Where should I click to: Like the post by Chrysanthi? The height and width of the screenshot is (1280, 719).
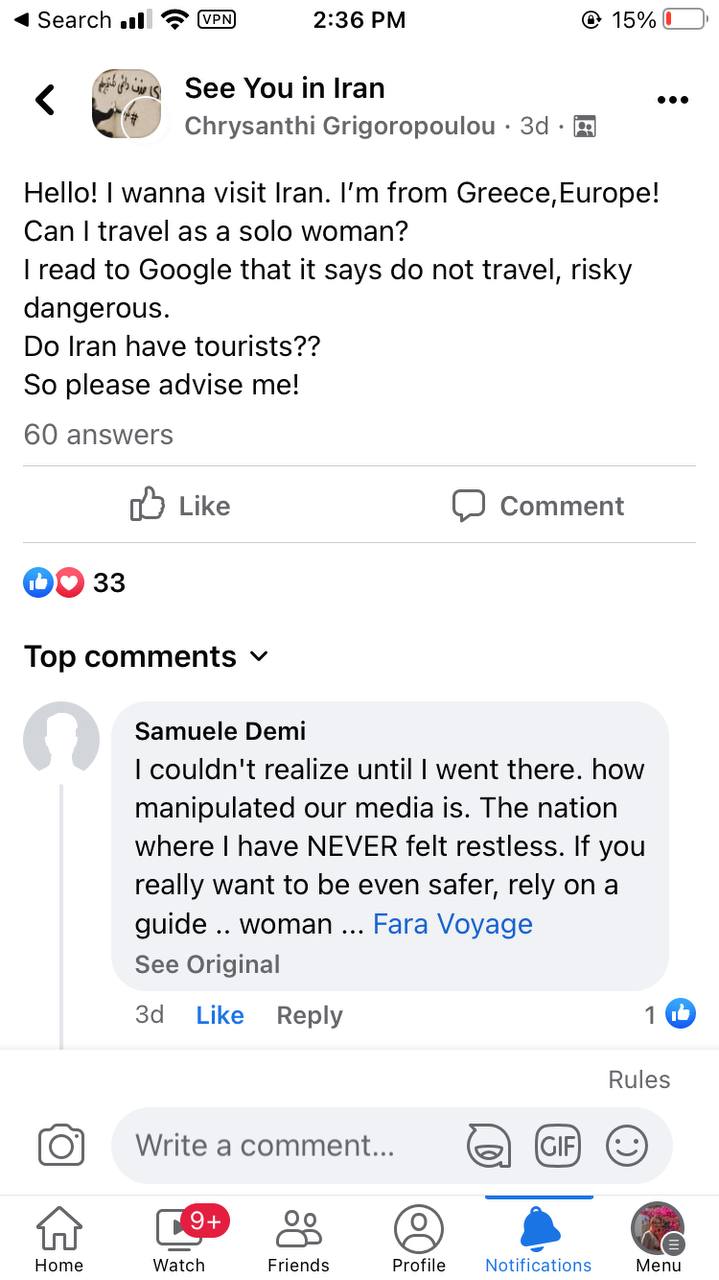point(180,506)
